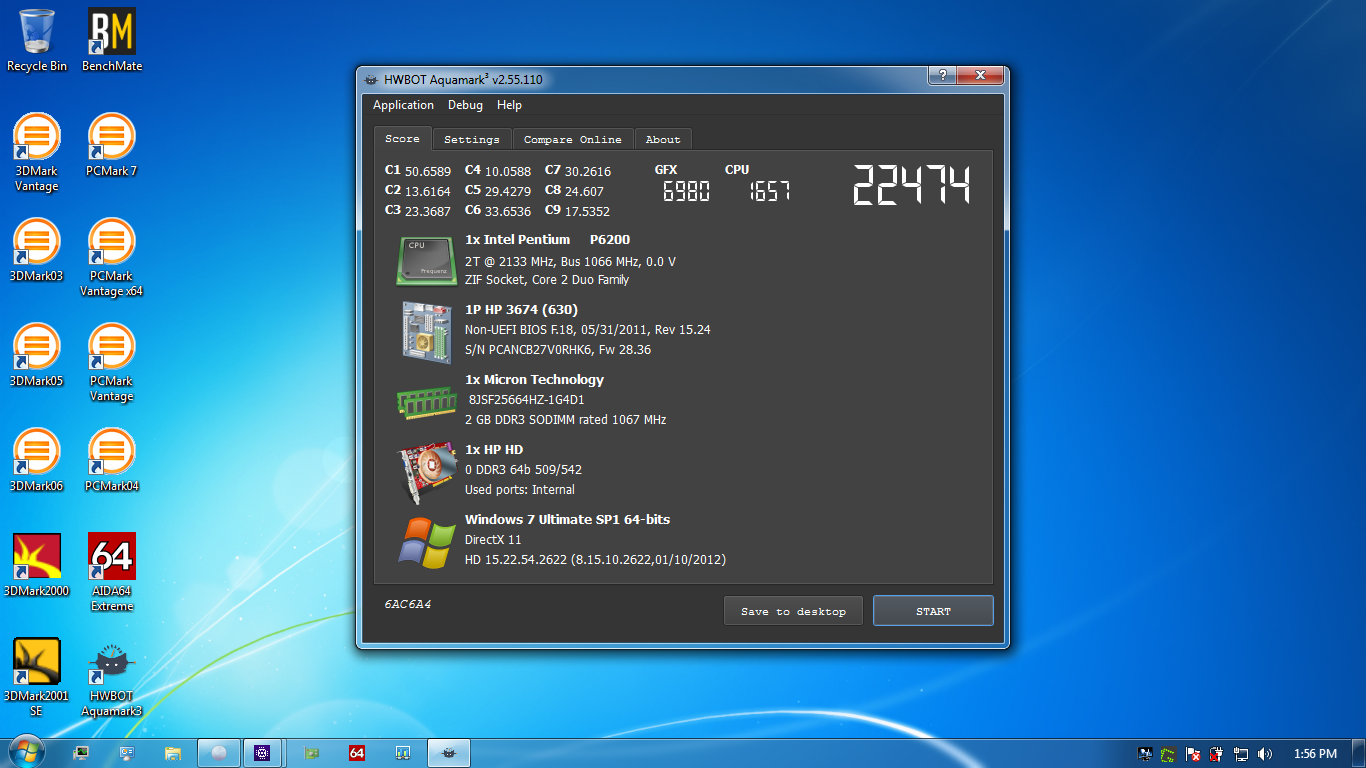Open the Help menu
The width and height of the screenshot is (1366, 768).
pos(509,105)
